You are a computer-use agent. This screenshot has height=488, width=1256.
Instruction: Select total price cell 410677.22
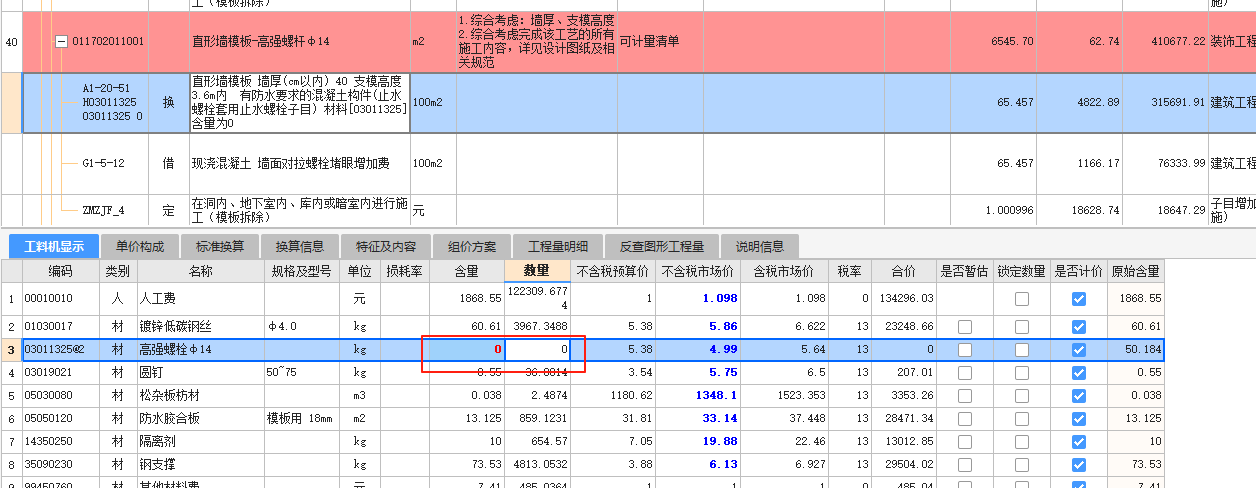coord(1164,42)
